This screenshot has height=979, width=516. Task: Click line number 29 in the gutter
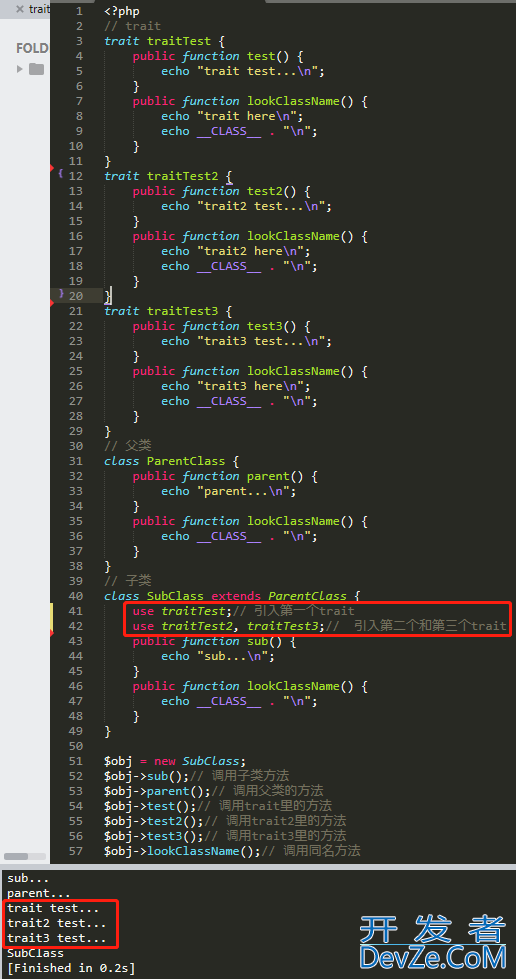76,431
